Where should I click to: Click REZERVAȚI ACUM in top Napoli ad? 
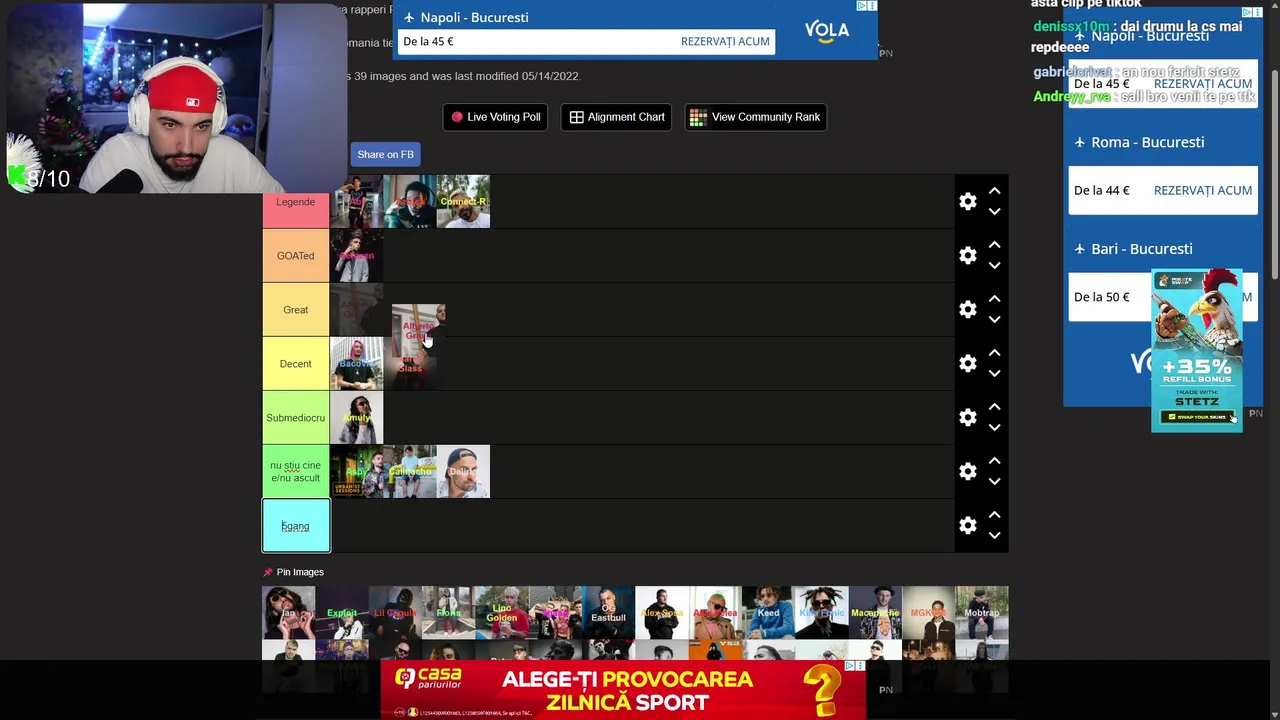[x=725, y=41]
